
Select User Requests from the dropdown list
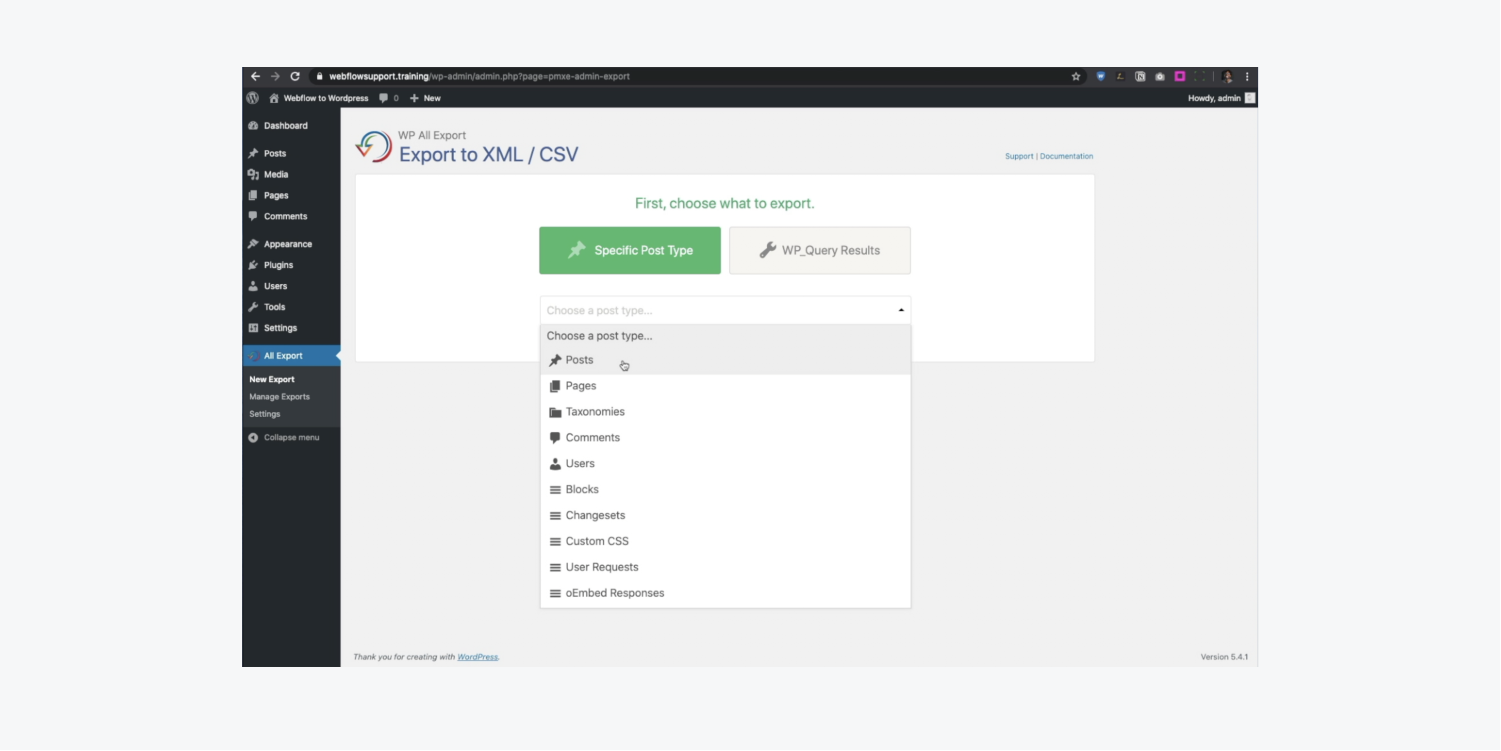725,568
